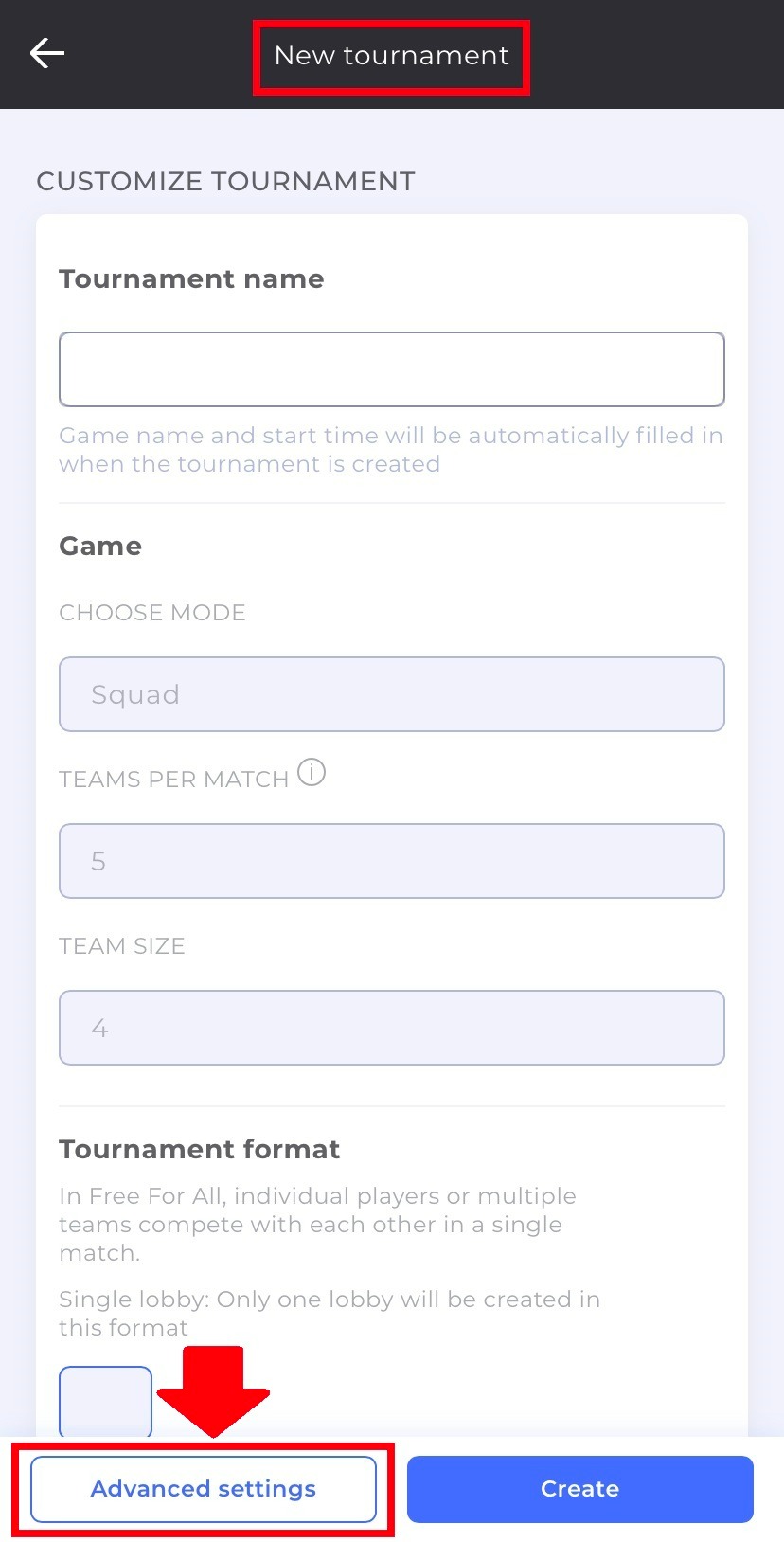This screenshot has height=1542, width=784.
Task: Click the auto-filled game name helper text
Action: pos(391,449)
